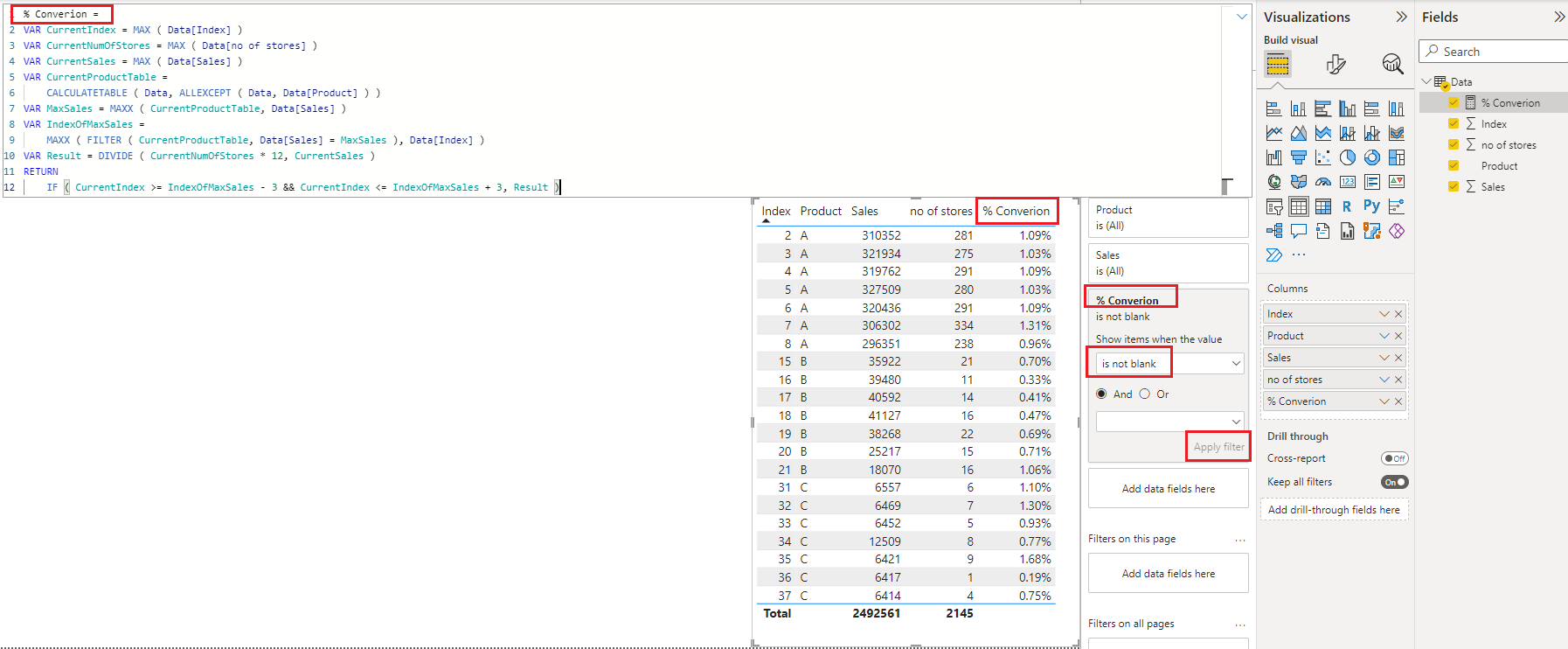This screenshot has height=649, width=1568.
Task: Collapse the Visualizations pane
Action: pyautogui.click(x=1401, y=17)
